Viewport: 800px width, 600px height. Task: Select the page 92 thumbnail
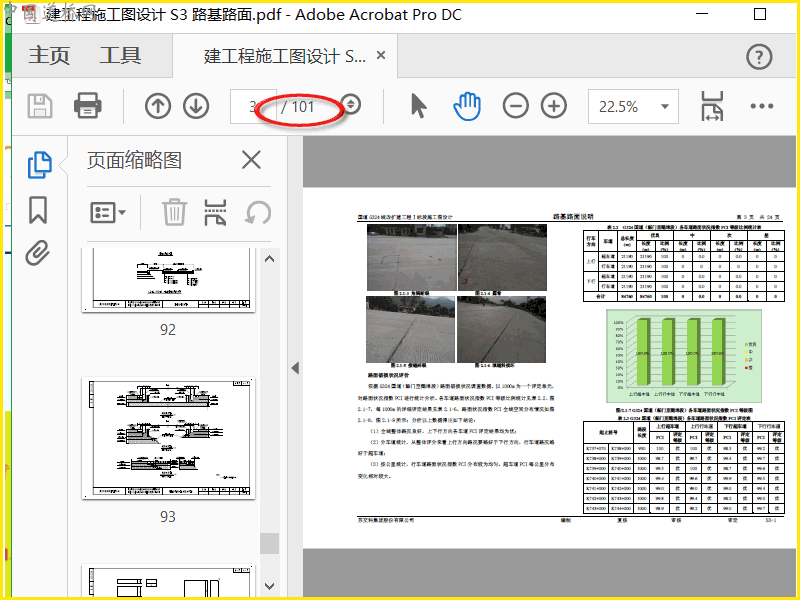[168, 280]
